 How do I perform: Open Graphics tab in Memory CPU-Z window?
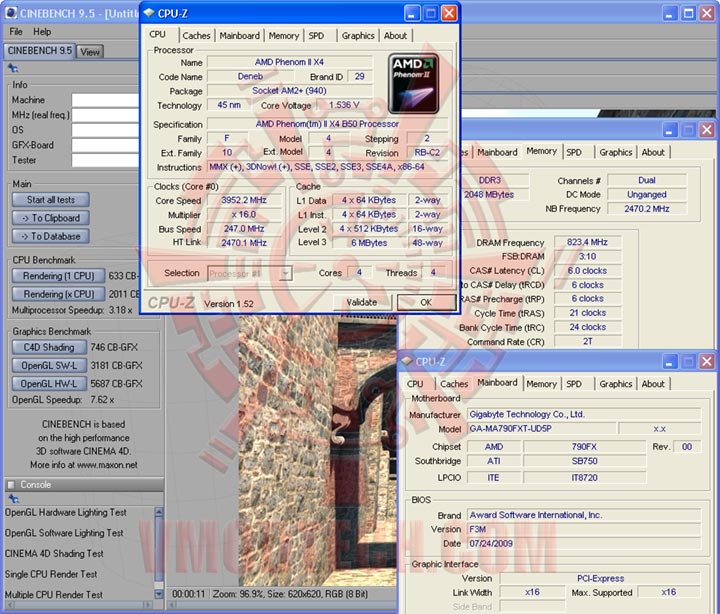(616, 152)
